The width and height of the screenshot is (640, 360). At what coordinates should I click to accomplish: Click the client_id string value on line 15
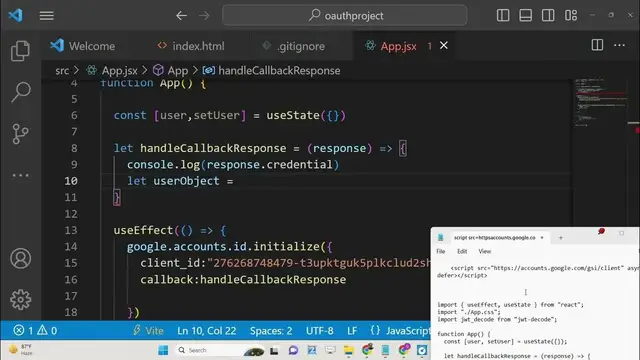(x=319, y=263)
